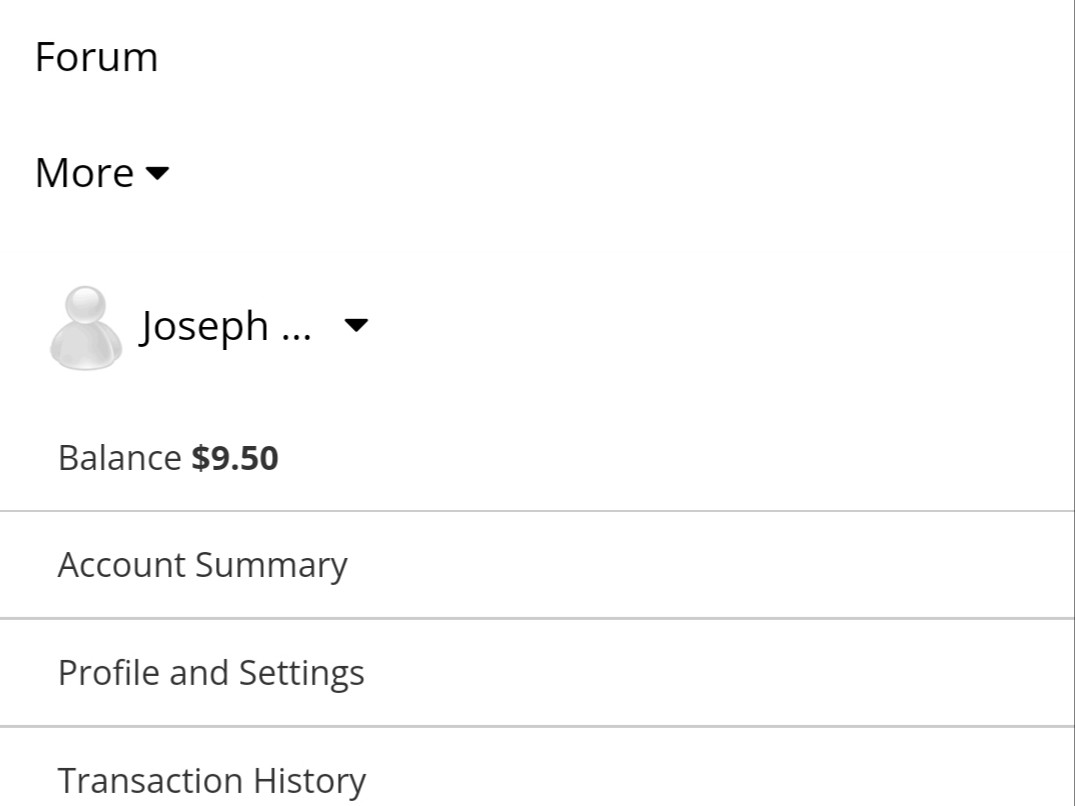Image resolution: width=1075 pixels, height=806 pixels.
Task: Click the word History in Transaction History
Action: pos(309,781)
